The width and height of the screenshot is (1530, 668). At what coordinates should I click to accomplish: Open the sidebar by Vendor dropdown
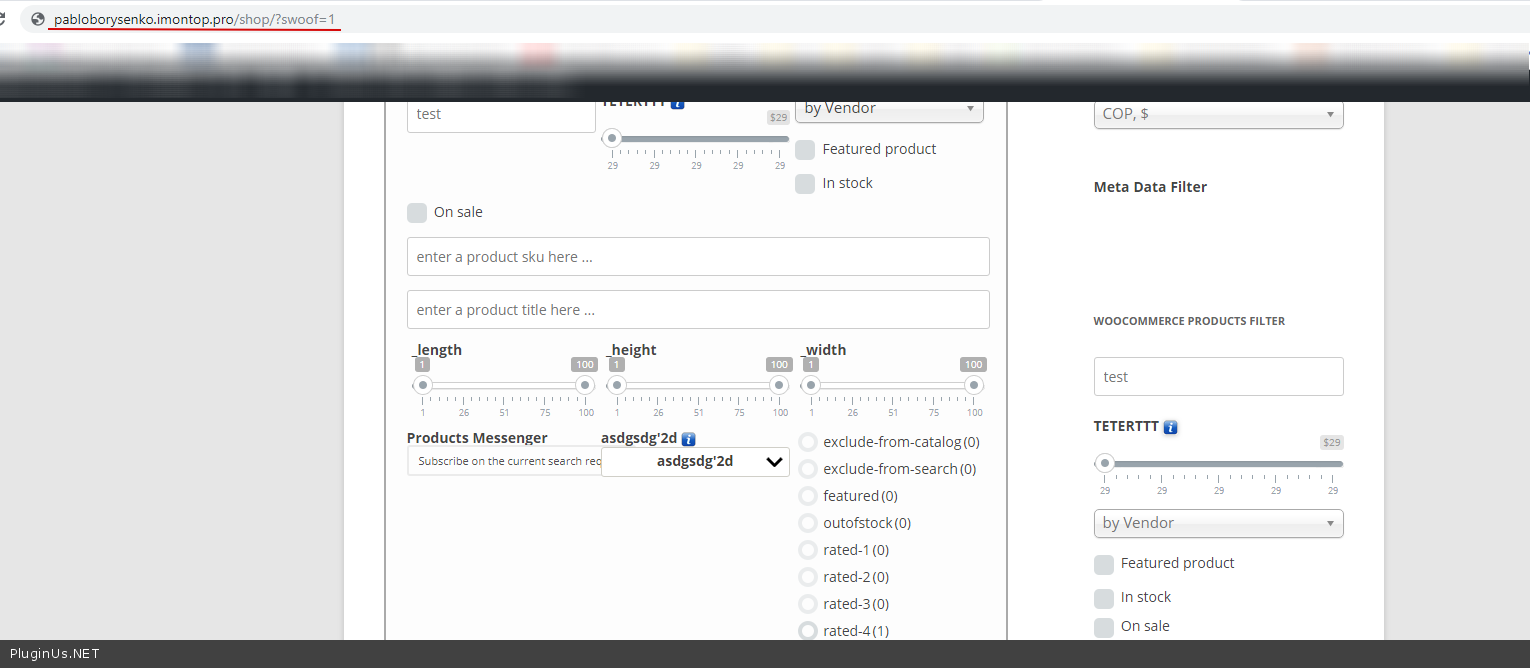click(x=1218, y=523)
